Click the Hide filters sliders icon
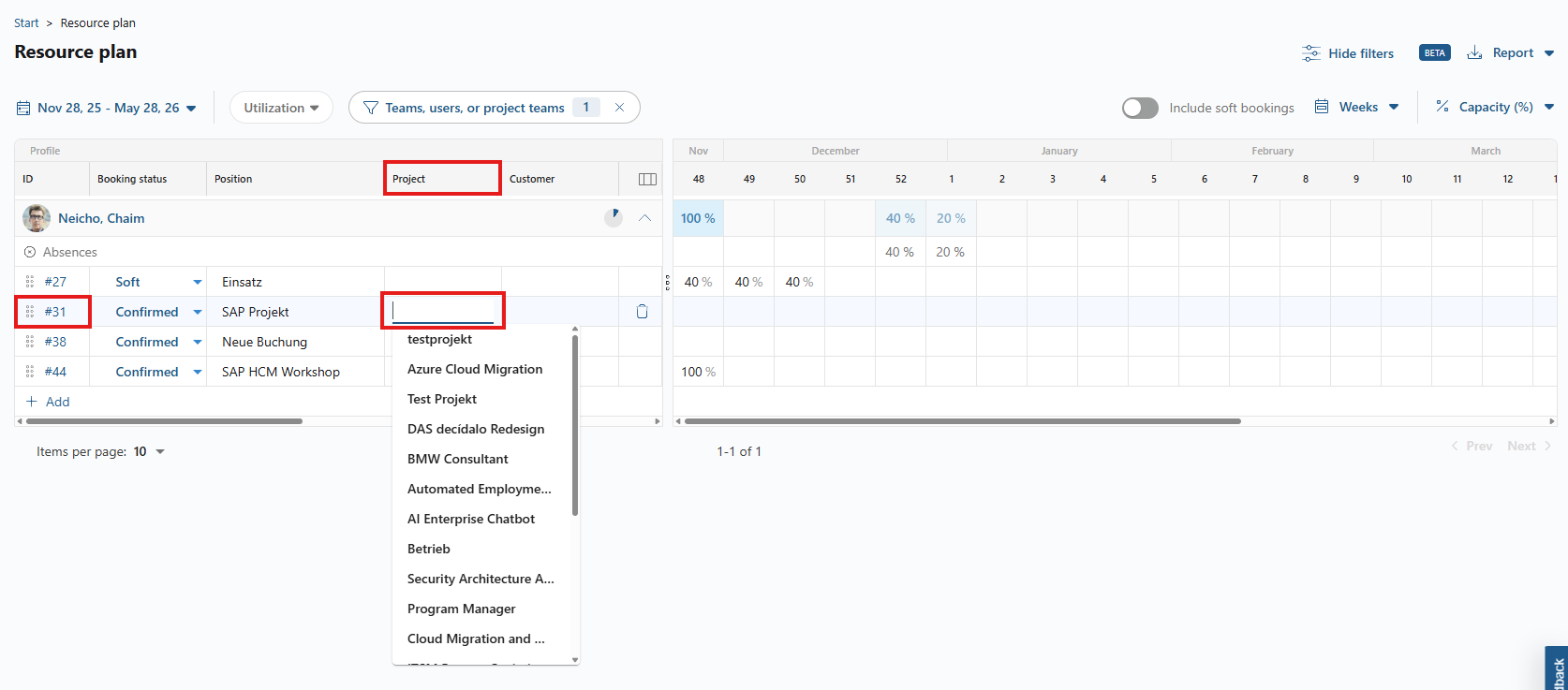 click(x=1310, y=53)
